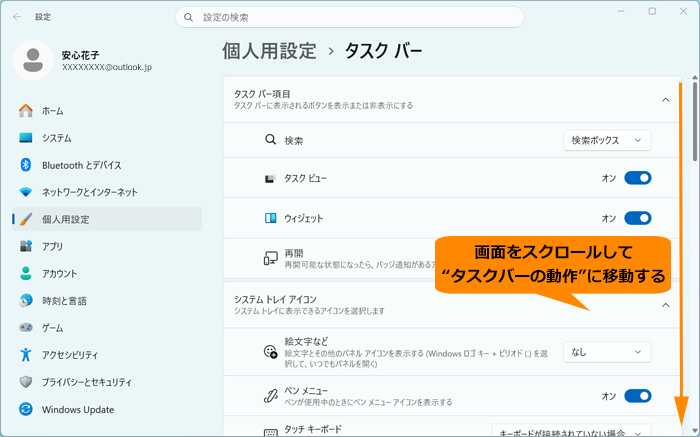The image size is (700, 437).
Task: Click the scrollbar up arrow
Action: [695, 78]
